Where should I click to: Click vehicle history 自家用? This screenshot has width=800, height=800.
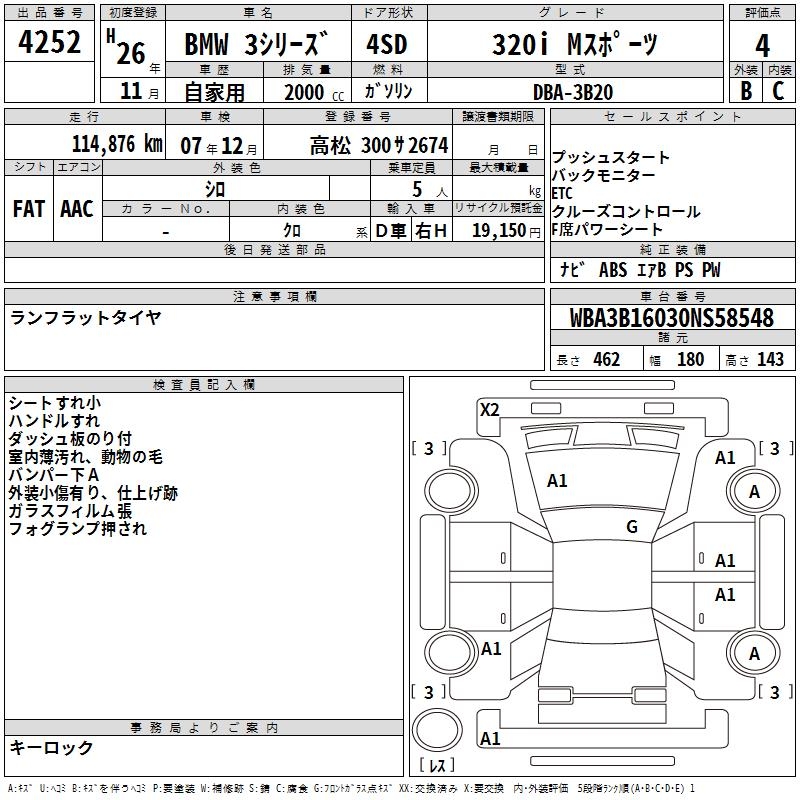[214, 92]
